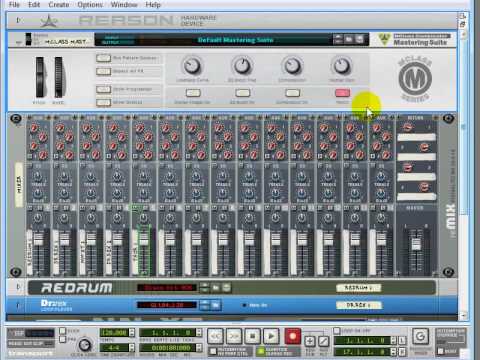Unfold the Dr.Rex device with its triangle

click(18, 305)
